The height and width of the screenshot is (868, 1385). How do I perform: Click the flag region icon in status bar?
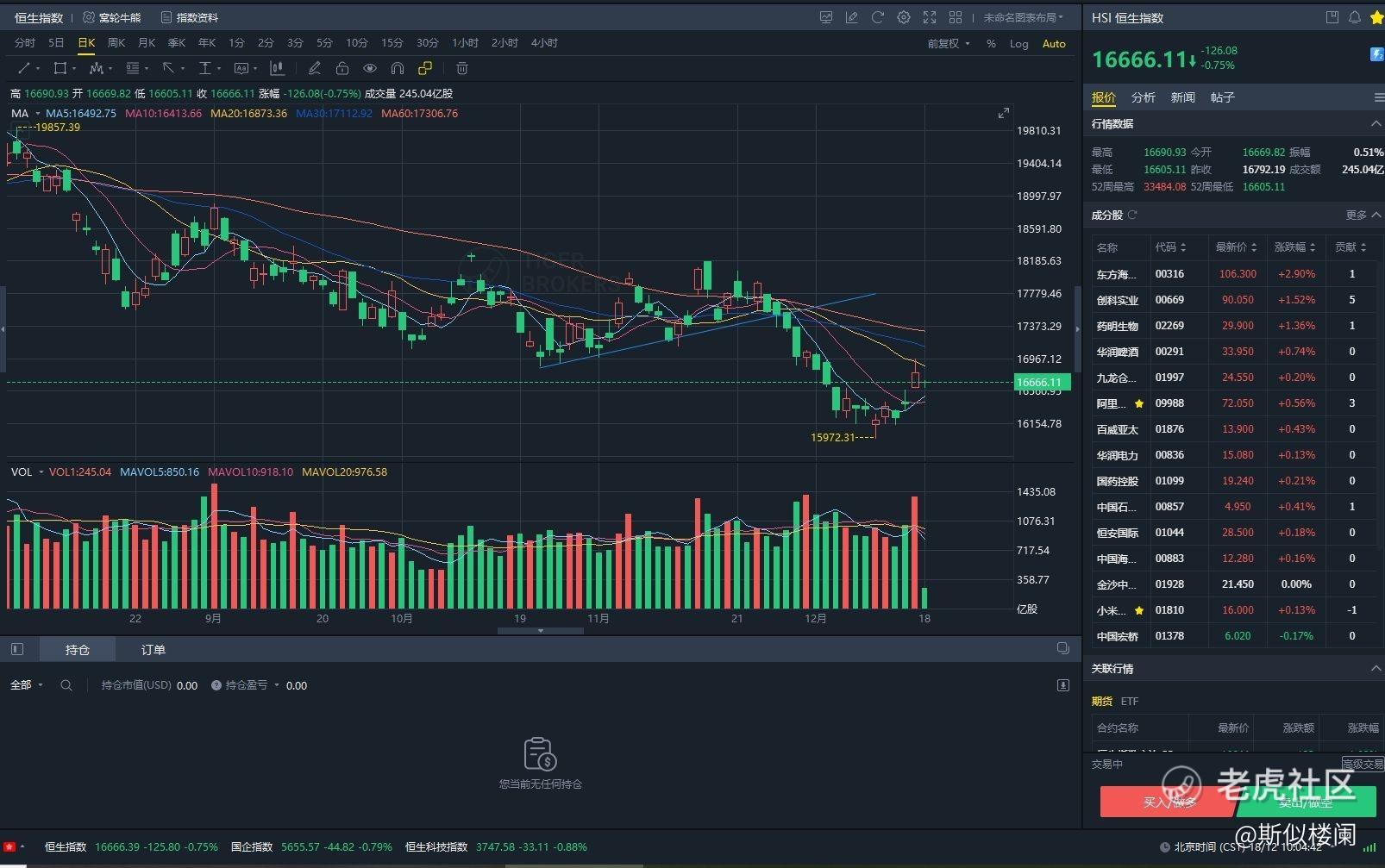coord(9,846)
